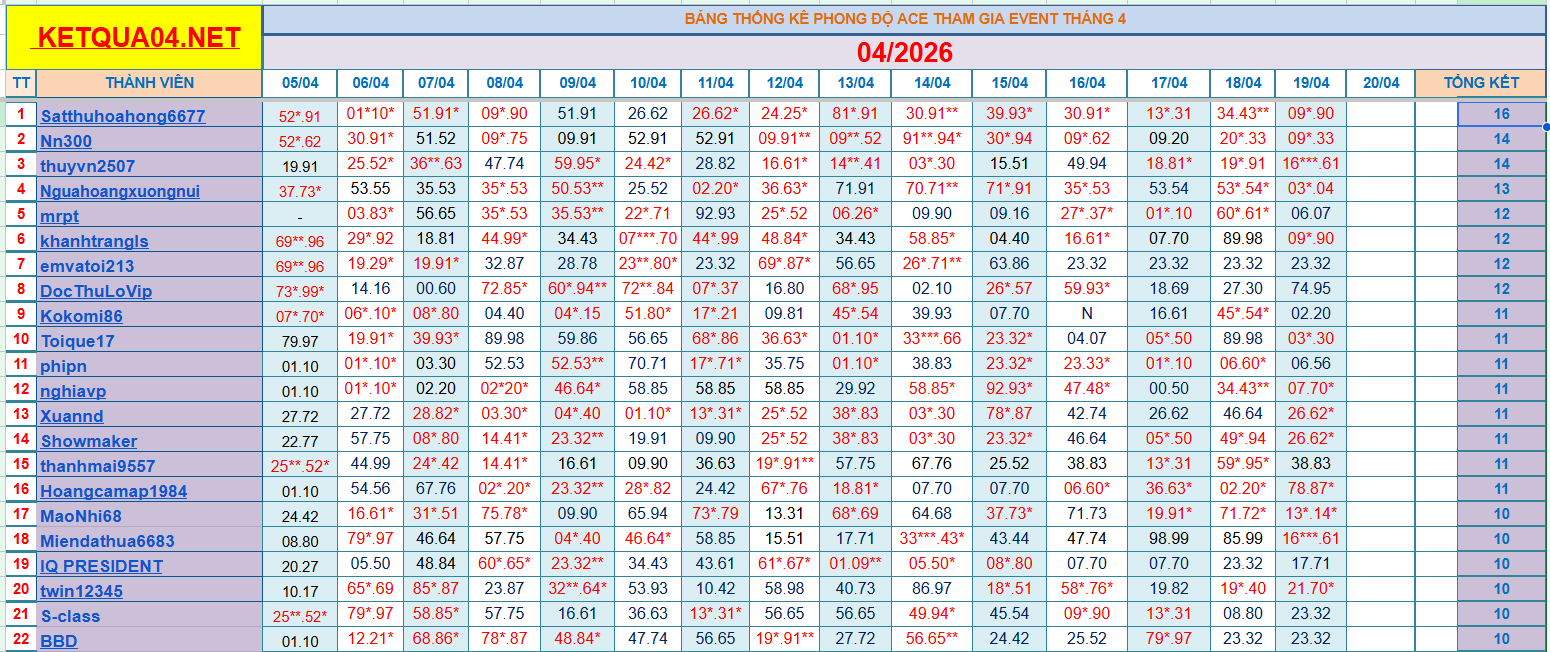The height and width of the screenshot is (652, 1550).
Task: Open the khanhtrangls member link
Action: [x=94, y=241]
